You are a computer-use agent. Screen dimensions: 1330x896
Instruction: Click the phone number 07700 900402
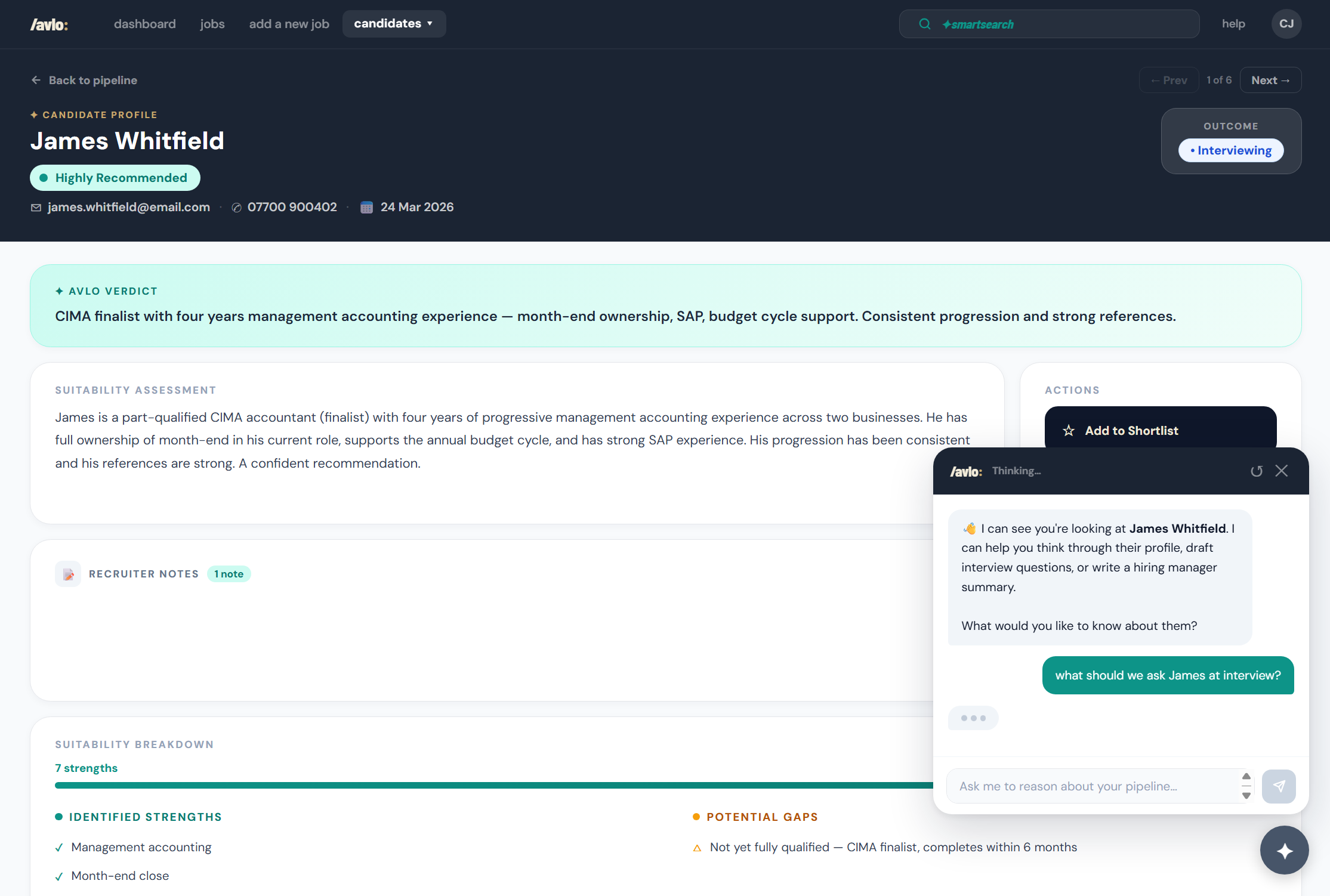292,207
